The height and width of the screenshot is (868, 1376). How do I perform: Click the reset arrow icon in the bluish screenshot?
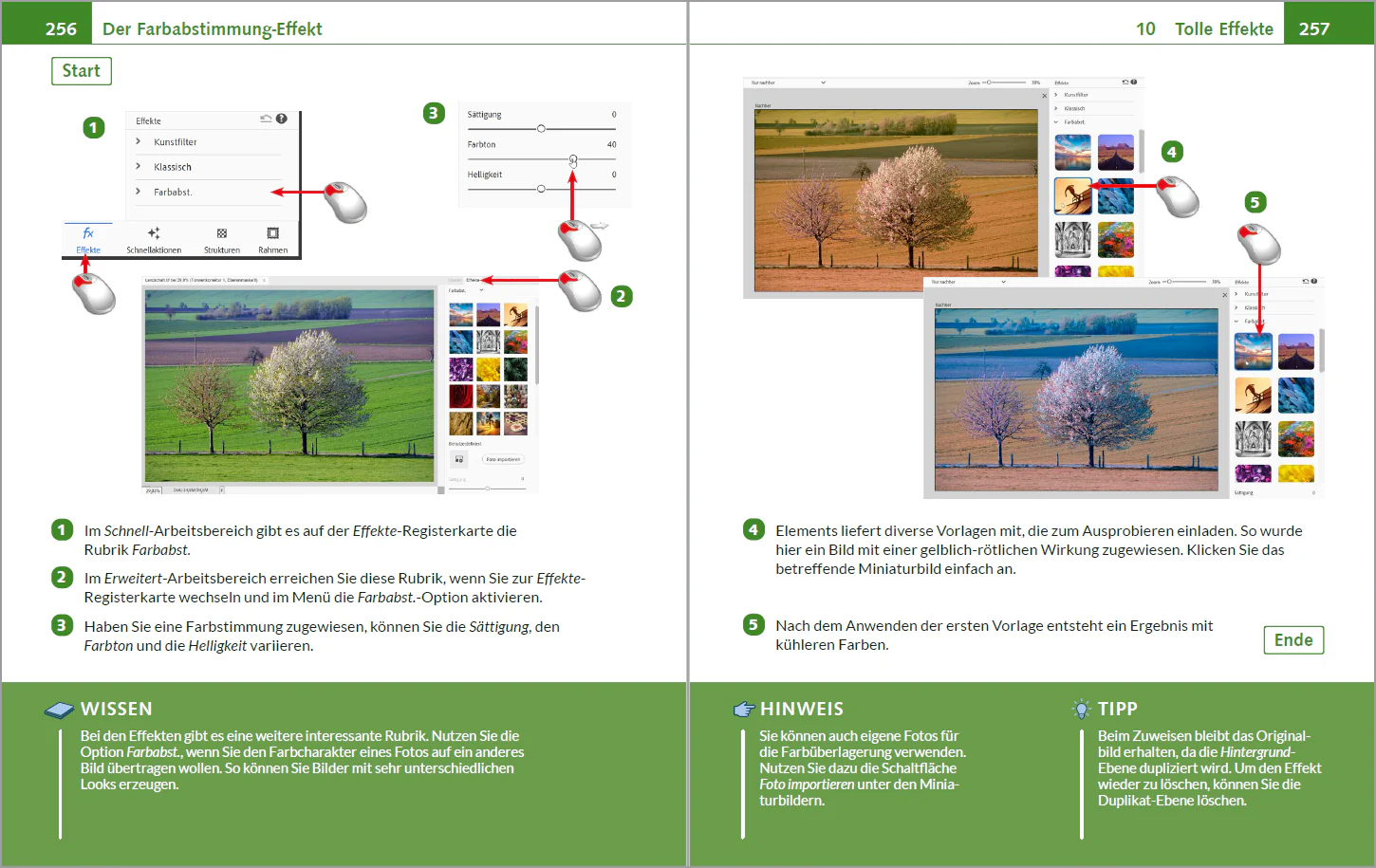[1305, 282]
